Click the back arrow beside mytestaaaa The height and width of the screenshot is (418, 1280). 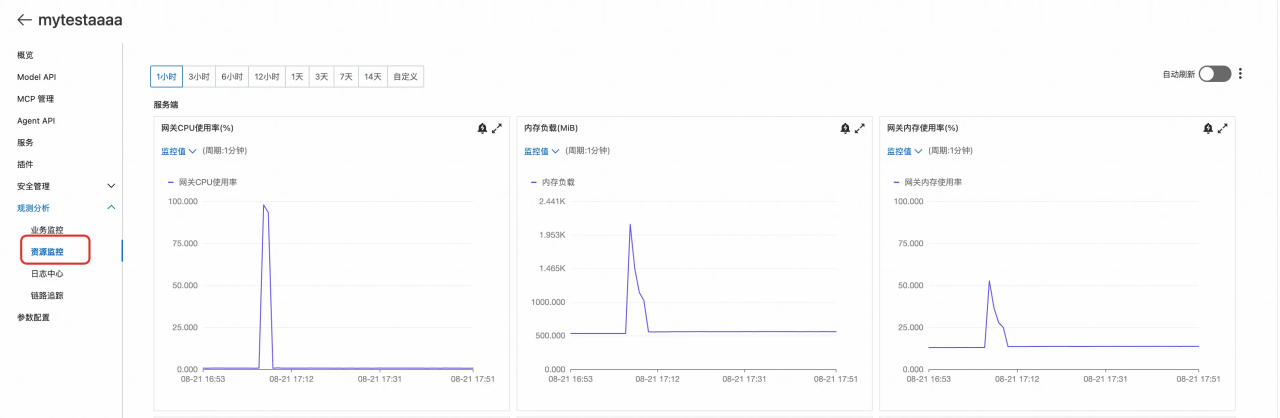(25, 20)
